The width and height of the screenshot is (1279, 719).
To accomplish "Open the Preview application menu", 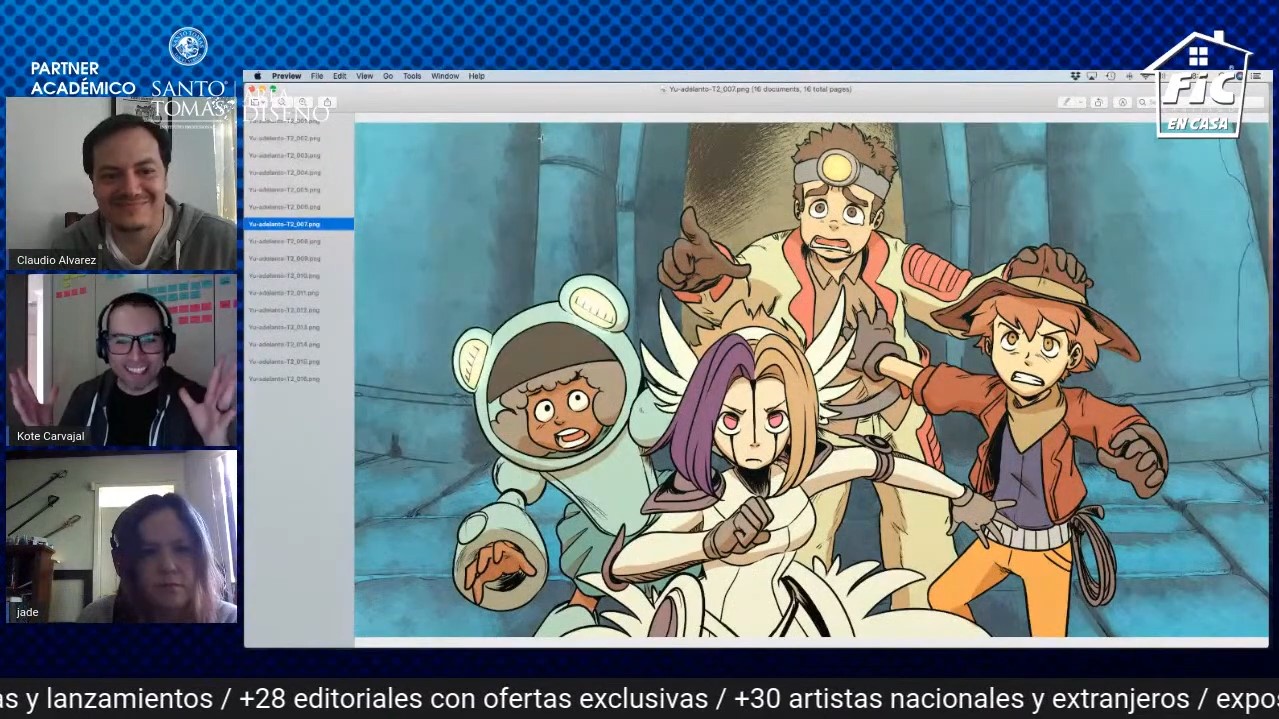I will [286, 76].
